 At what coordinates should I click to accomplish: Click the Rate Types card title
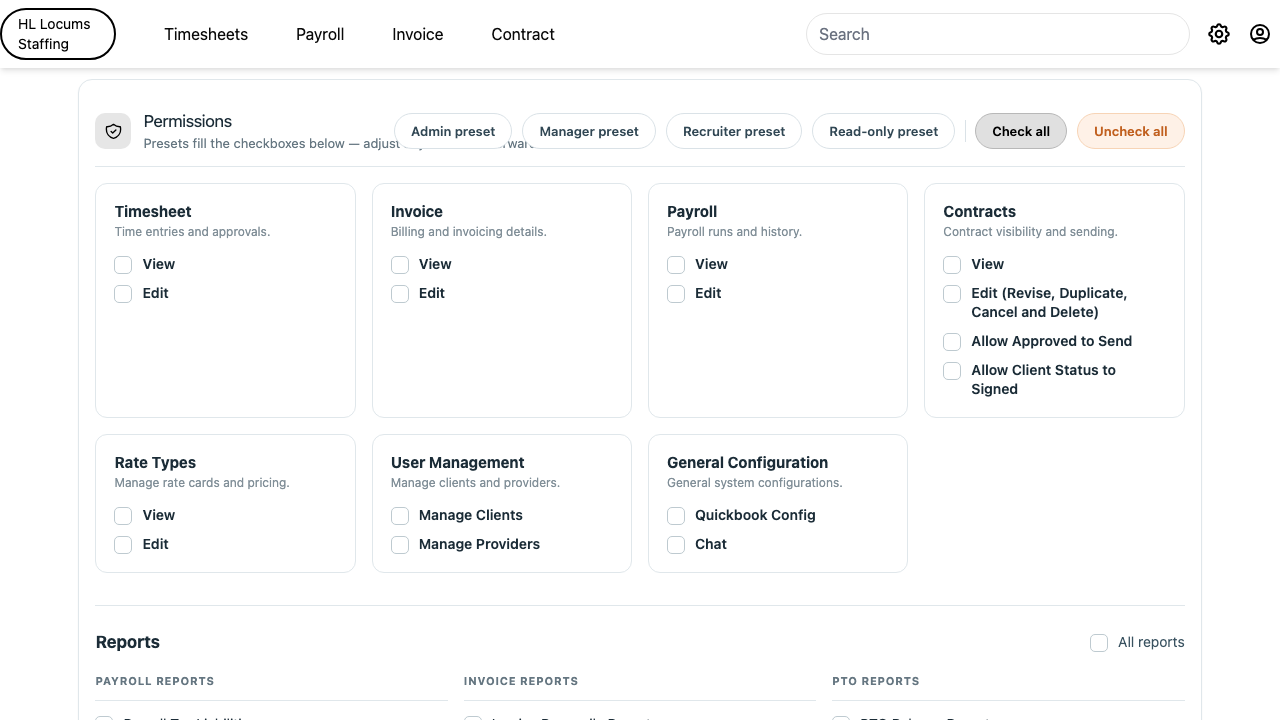pos(155,463)
